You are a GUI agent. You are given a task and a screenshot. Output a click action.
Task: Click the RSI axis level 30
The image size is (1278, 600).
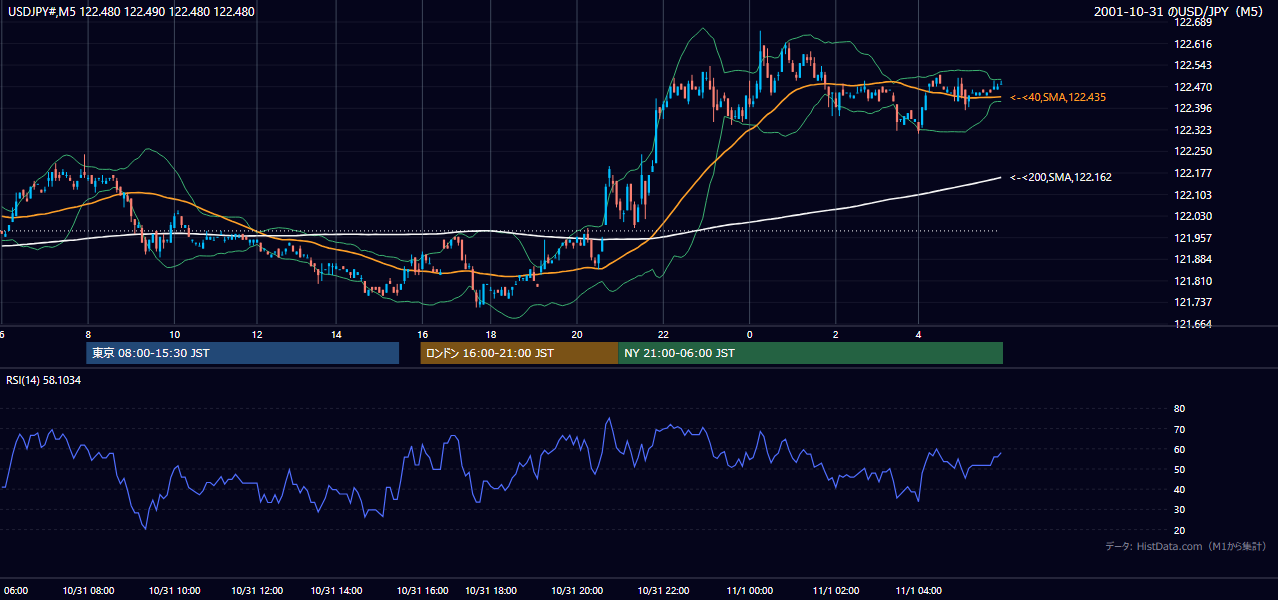1179,510
